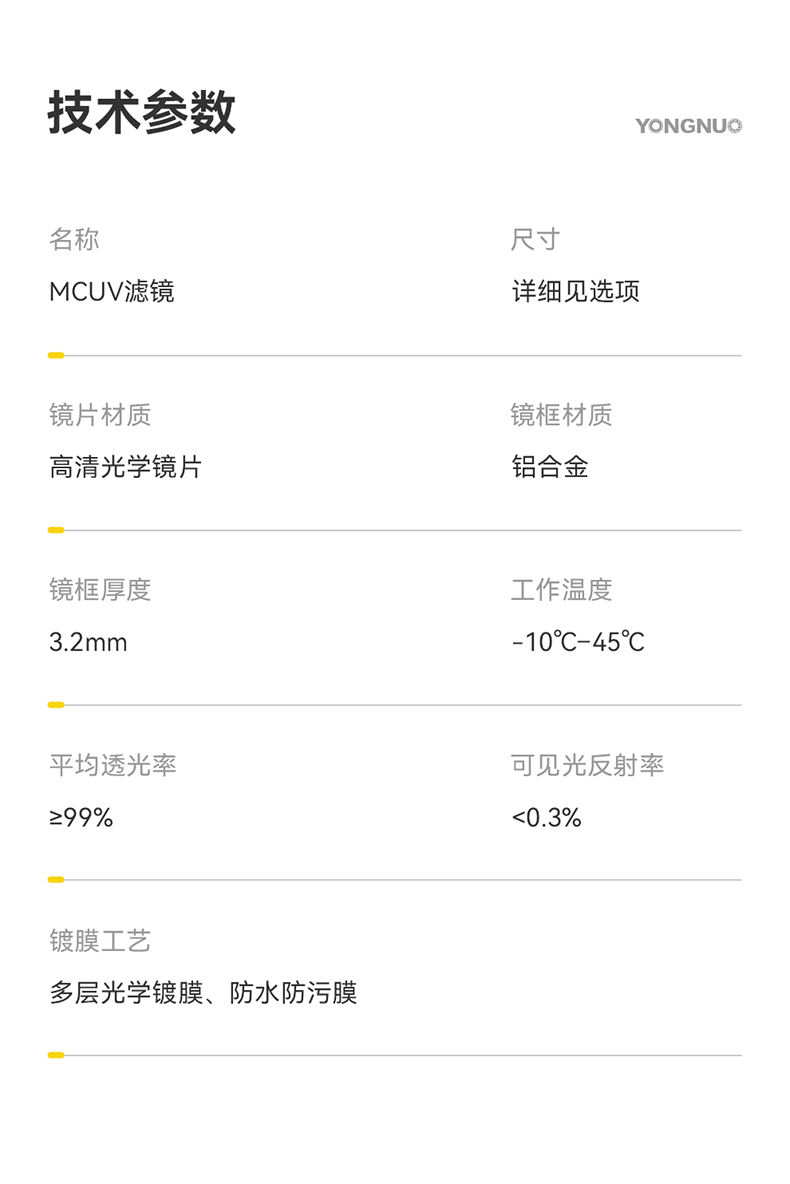Select the 平均透光率 label
This screenshot has height=1184, width=790.
(113, 766)
